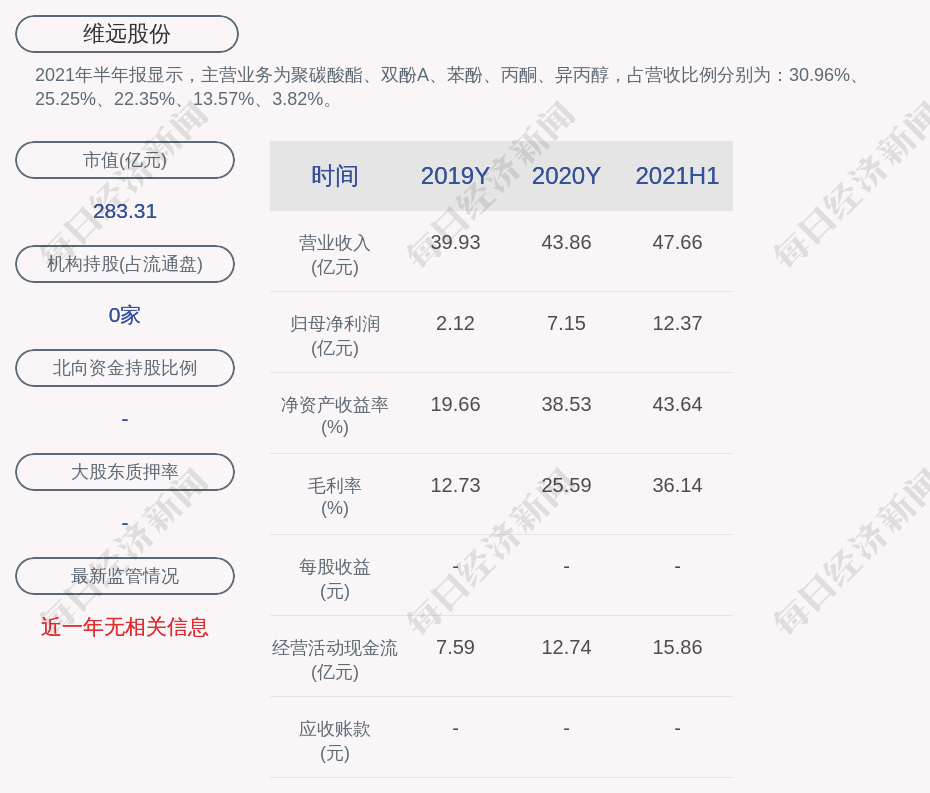Select the 2021H1 column header
The width and height of the screenshot is (930, 793).
(677, 176)
